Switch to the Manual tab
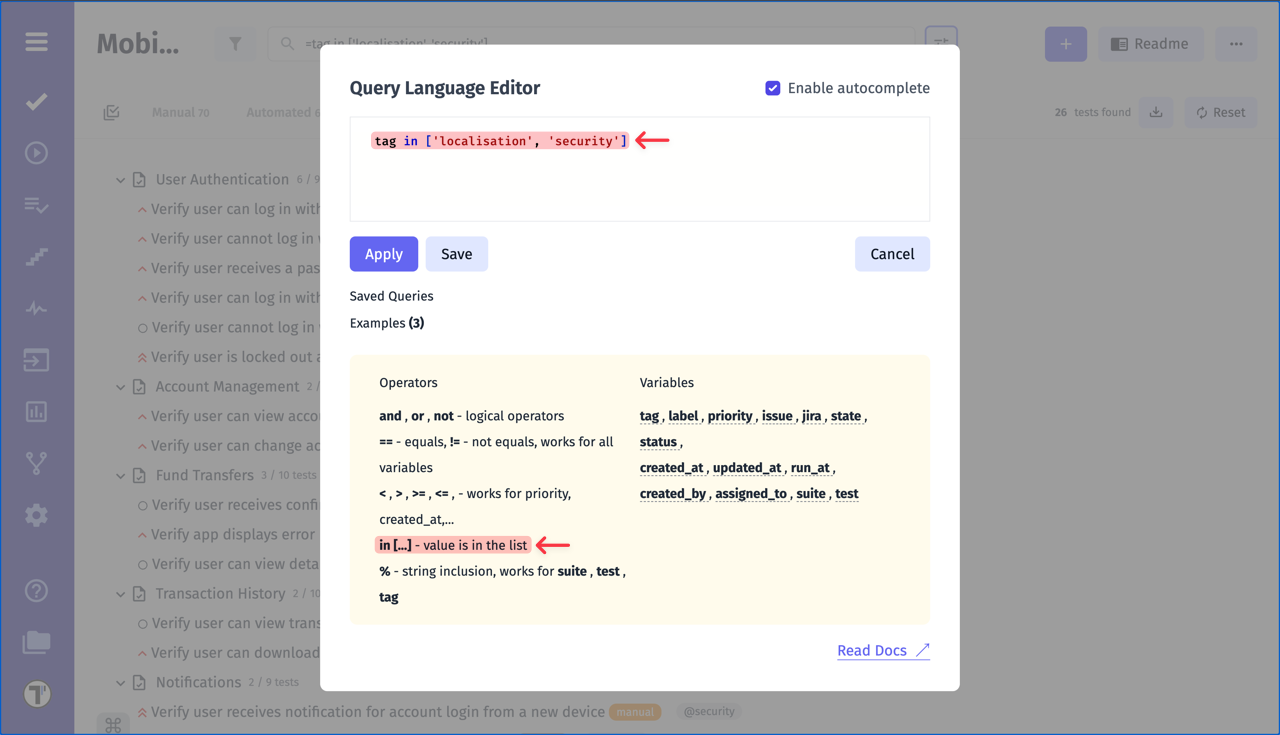Screen dimensions: 1280x735 click(x=181, y=112)
